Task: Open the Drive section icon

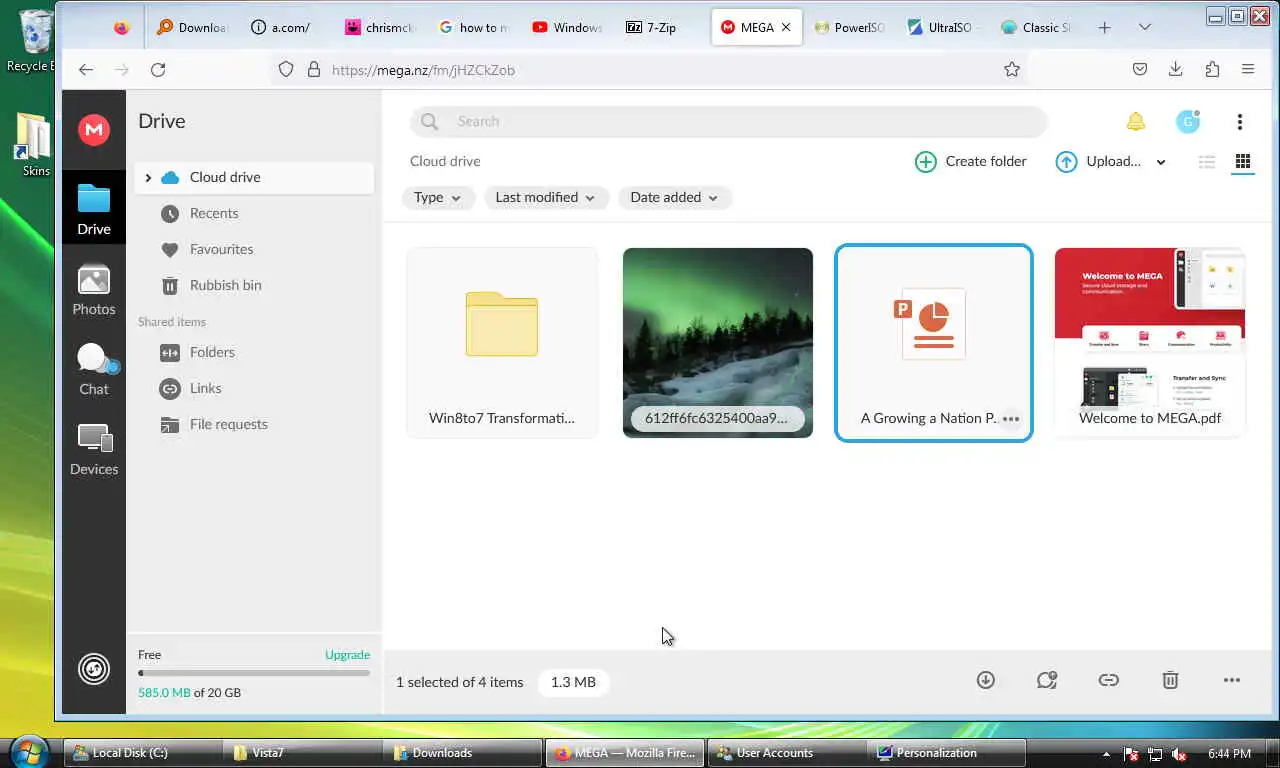Action: [94, 209]
